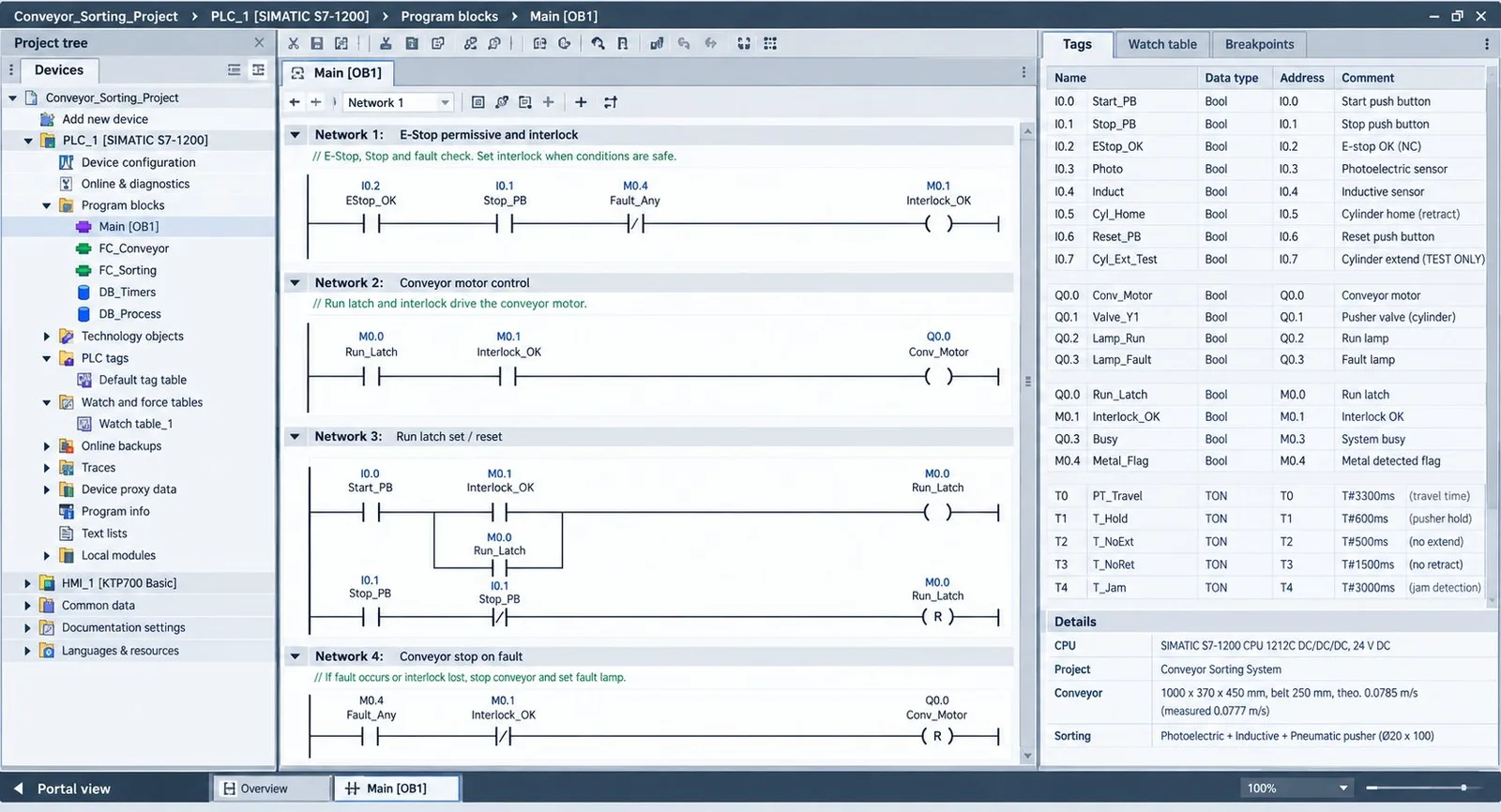Select the Valve_Y1 tag row
Viewport: 1501px width, 812px height.
[1266, 317]
